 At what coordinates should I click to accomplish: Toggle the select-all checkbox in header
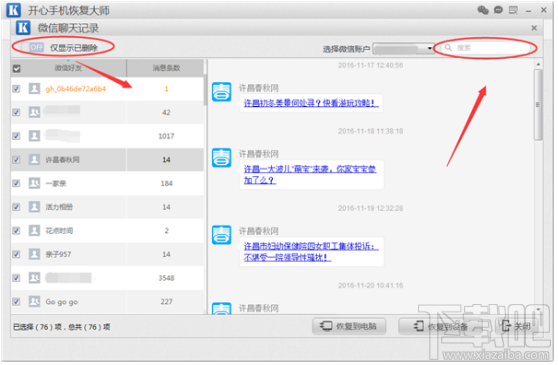click(16, 68)
